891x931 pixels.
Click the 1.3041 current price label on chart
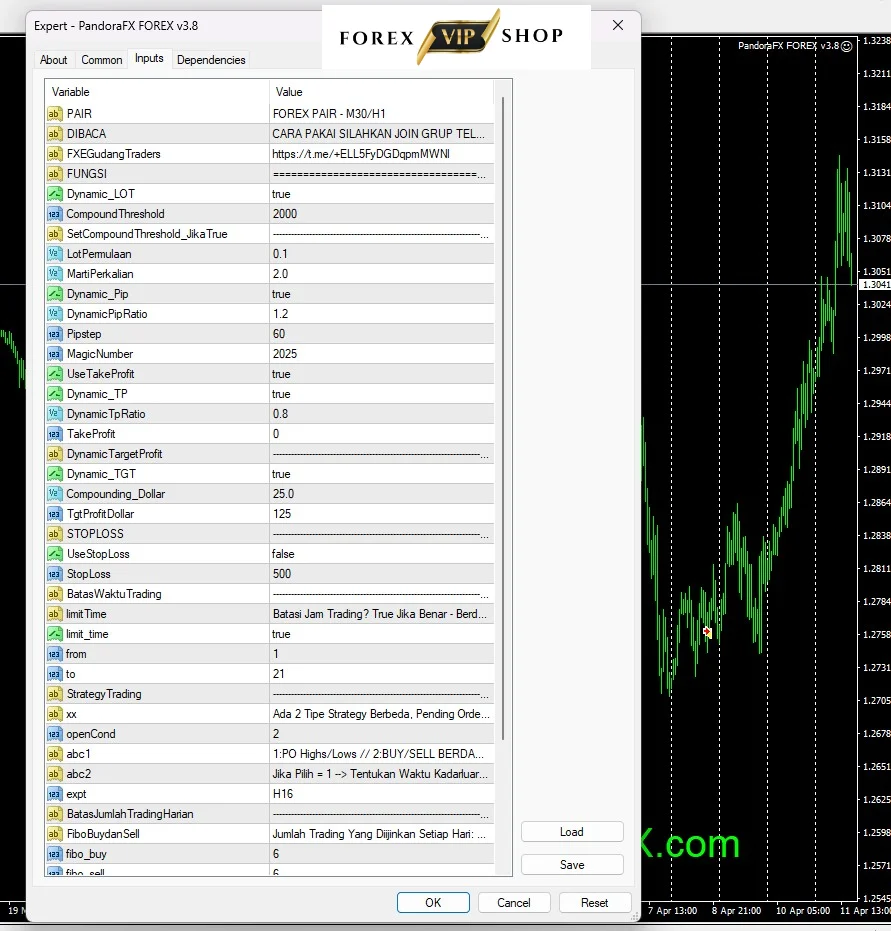point(876,285)
